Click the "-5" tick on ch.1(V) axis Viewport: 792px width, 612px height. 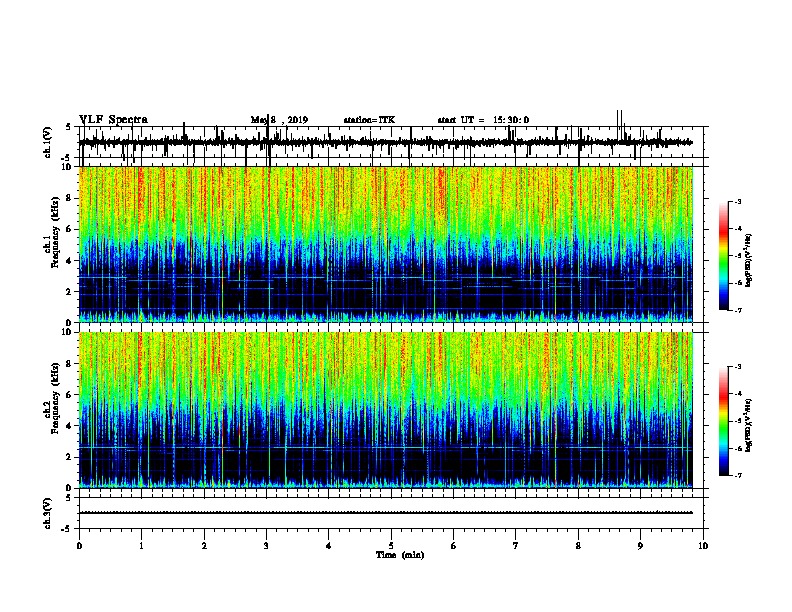point(67,158)
